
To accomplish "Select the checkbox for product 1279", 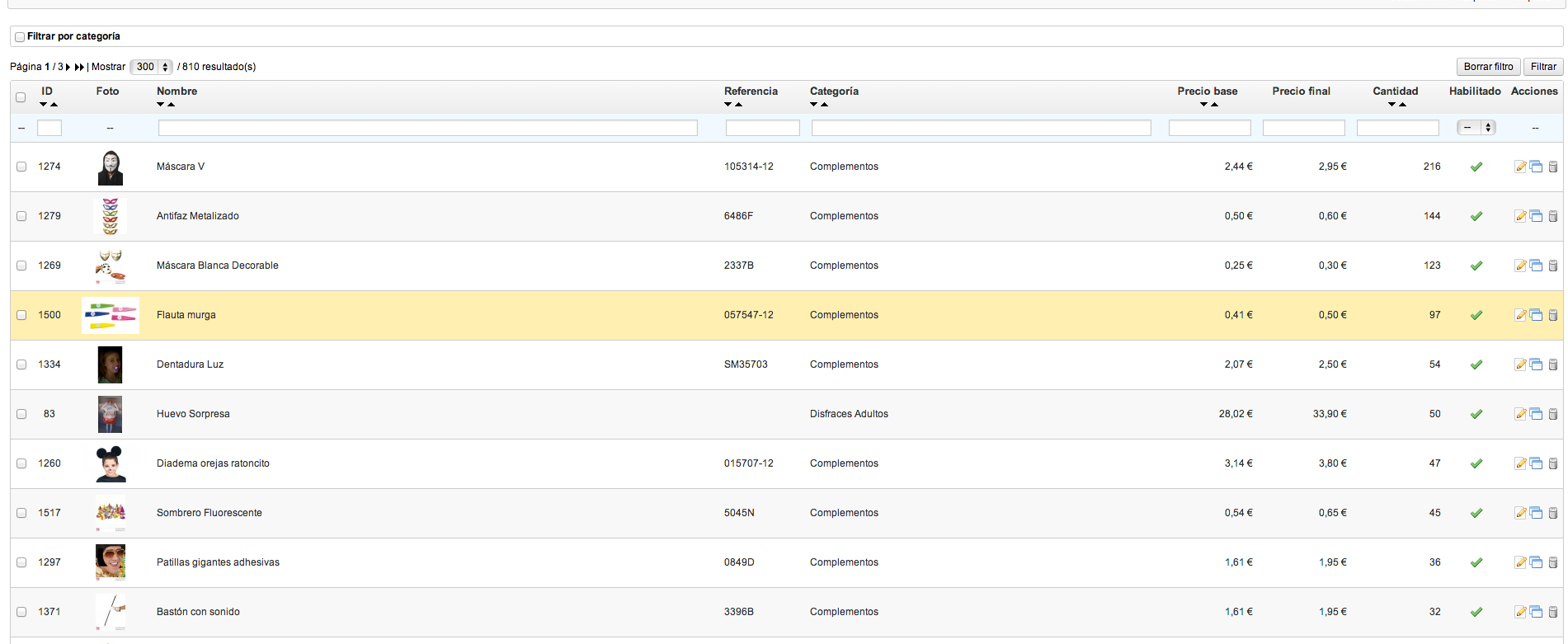I will tap(21, 216).
